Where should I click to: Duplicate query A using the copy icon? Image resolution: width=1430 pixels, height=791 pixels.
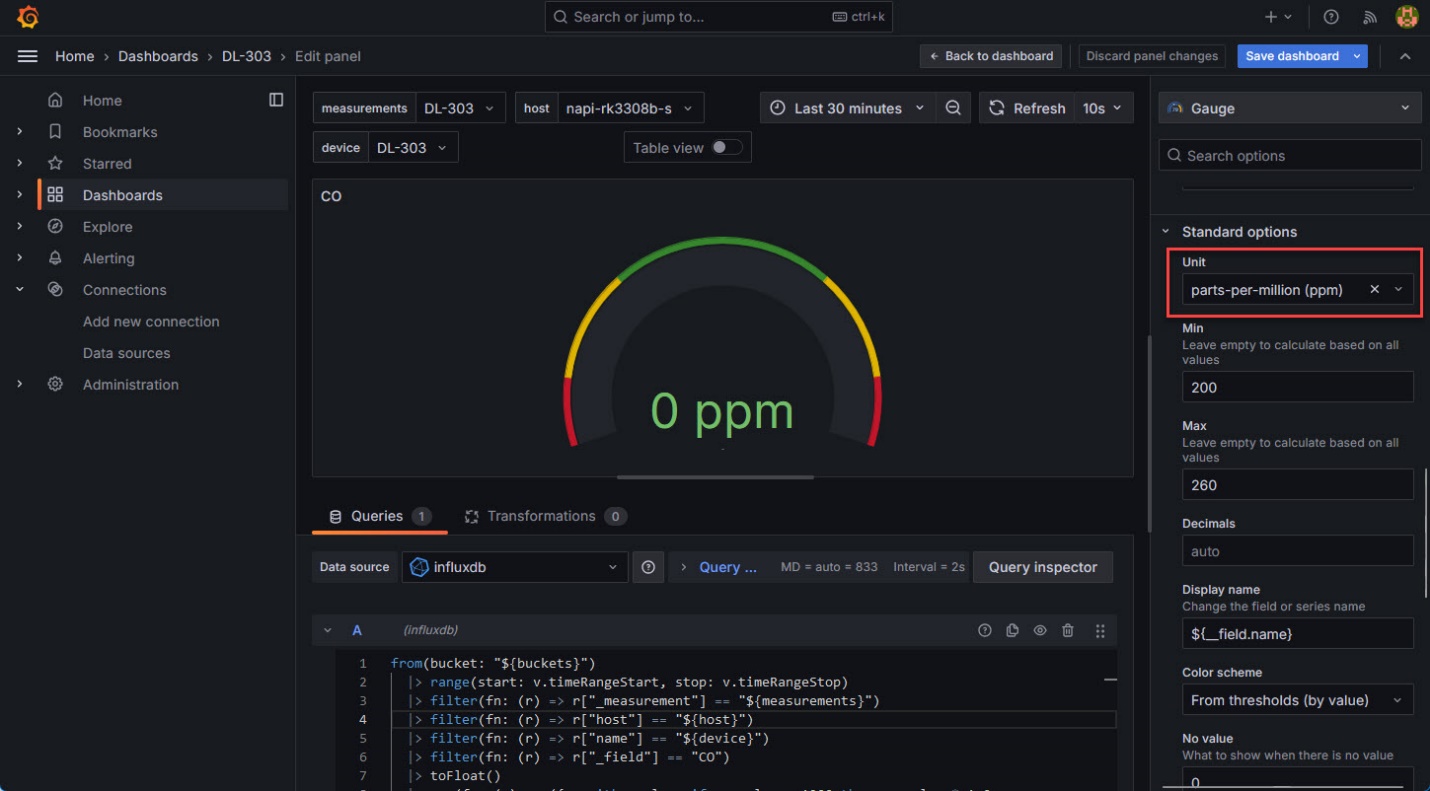1012,630
